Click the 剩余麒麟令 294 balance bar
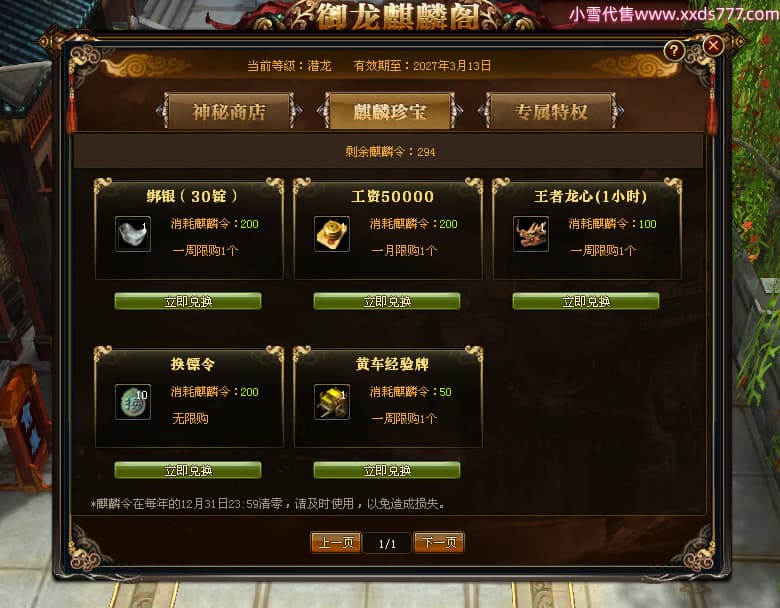Viewport: 780px width, 608px height. tap(389, 151)
